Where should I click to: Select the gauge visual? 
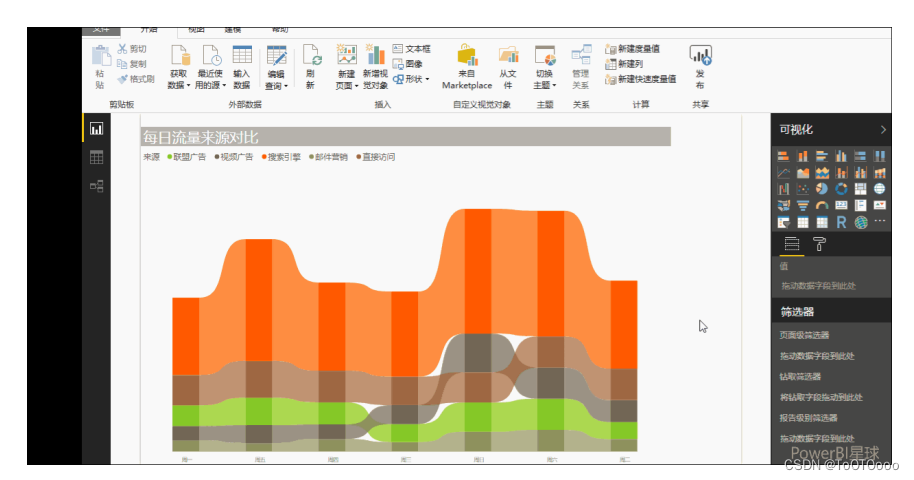pyautogui.click(x=822, y=205)
